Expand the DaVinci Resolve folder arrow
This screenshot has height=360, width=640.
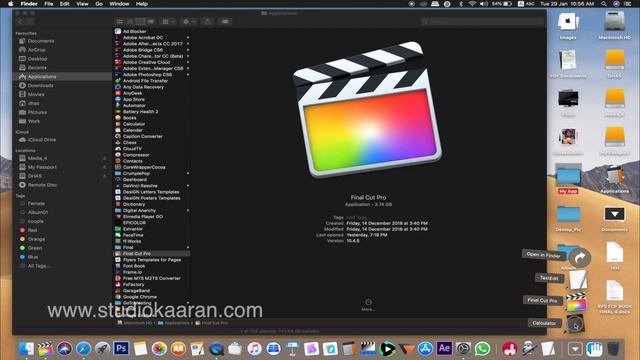click(188, 186)
